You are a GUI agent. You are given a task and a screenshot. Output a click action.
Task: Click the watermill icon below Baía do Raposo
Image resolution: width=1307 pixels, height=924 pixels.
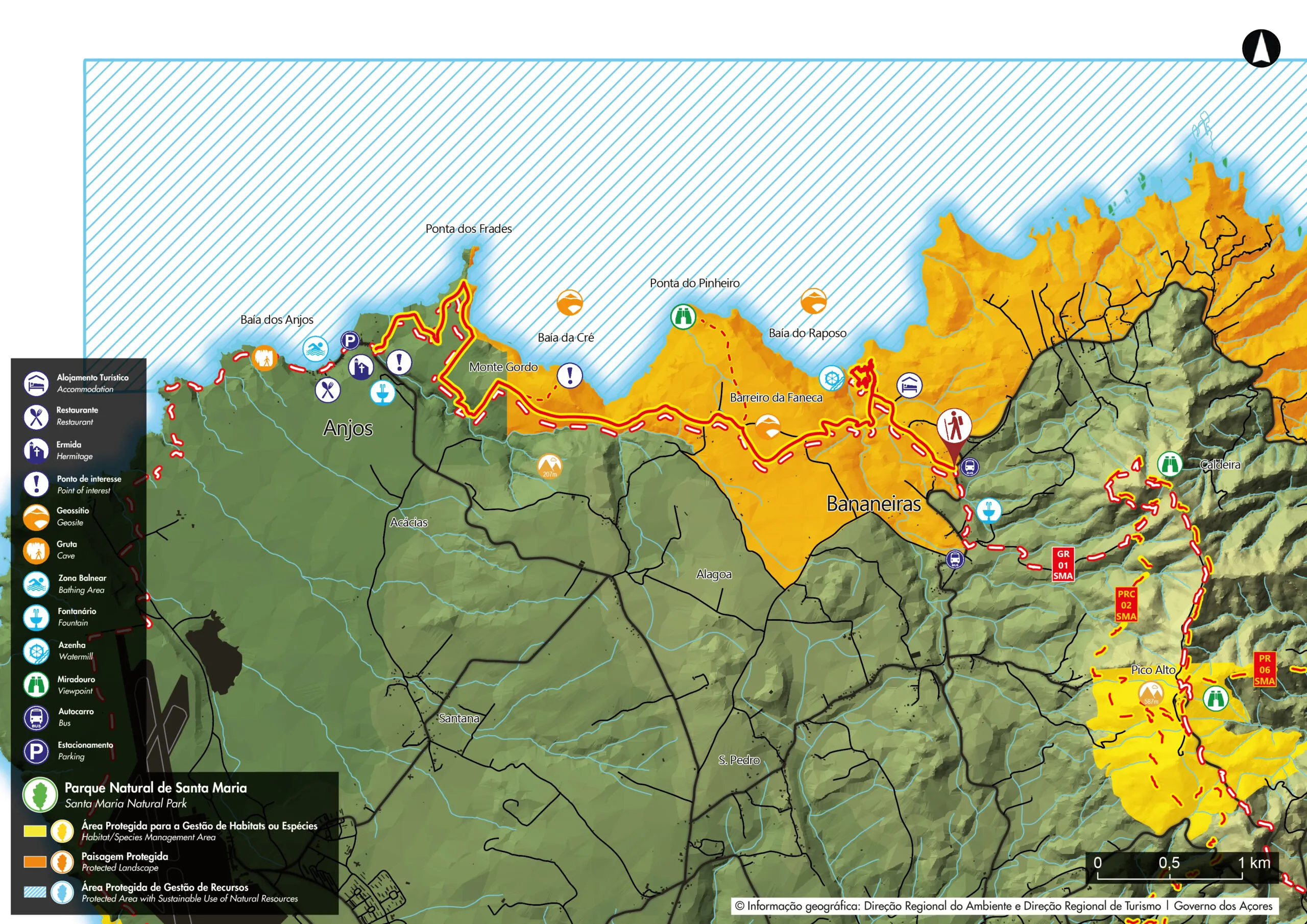(x=832, y=378)
